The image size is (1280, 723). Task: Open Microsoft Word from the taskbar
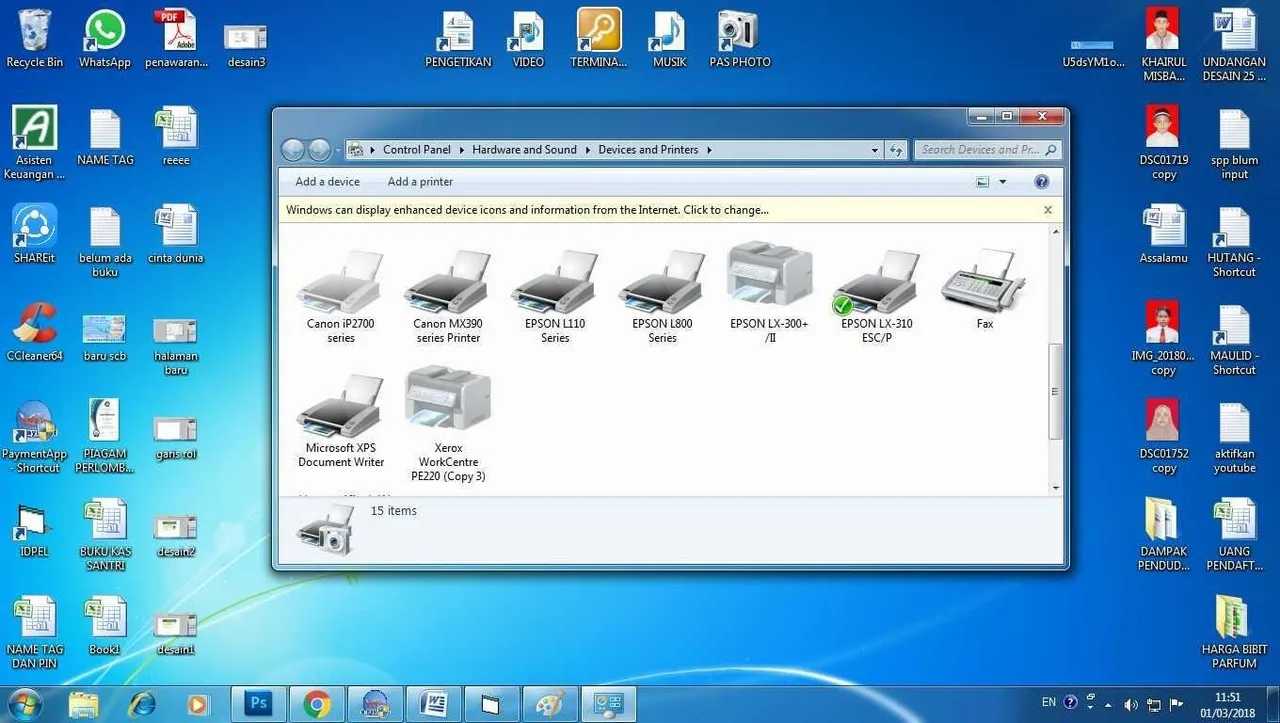(x=434, y=704)
